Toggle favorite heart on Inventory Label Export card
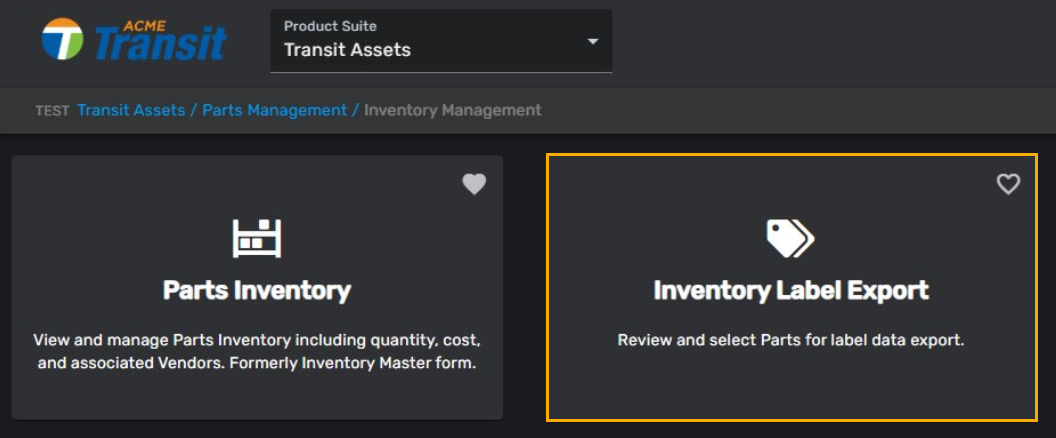 coord(1008,184)
